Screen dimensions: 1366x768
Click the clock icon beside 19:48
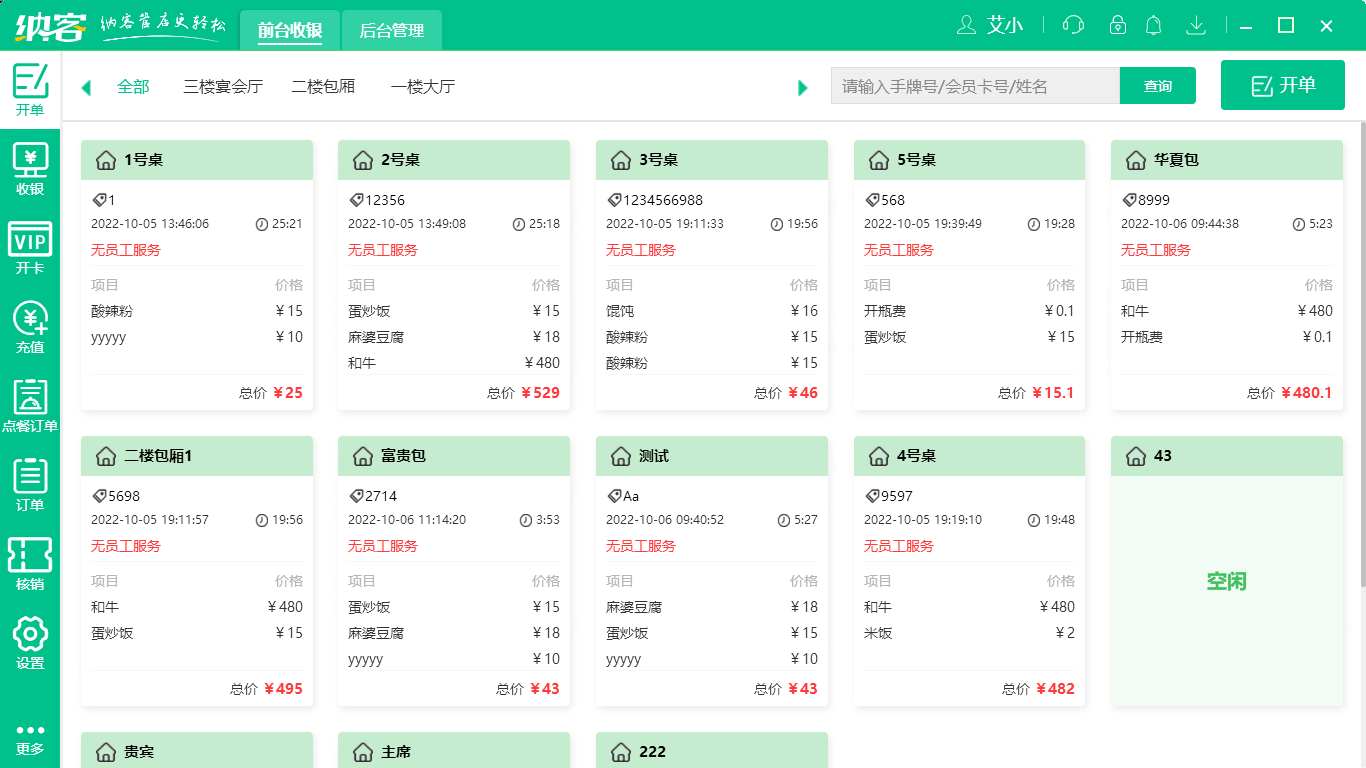click(x=1035, y=520)
